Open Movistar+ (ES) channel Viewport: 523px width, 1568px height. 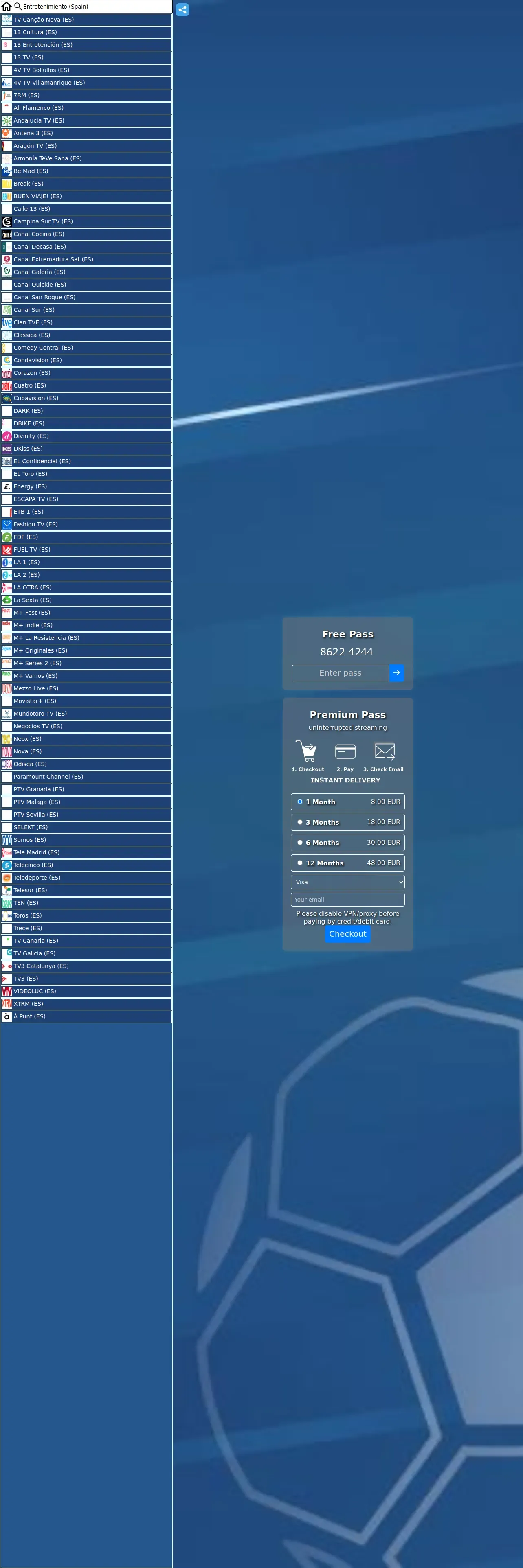click(86, 701)
